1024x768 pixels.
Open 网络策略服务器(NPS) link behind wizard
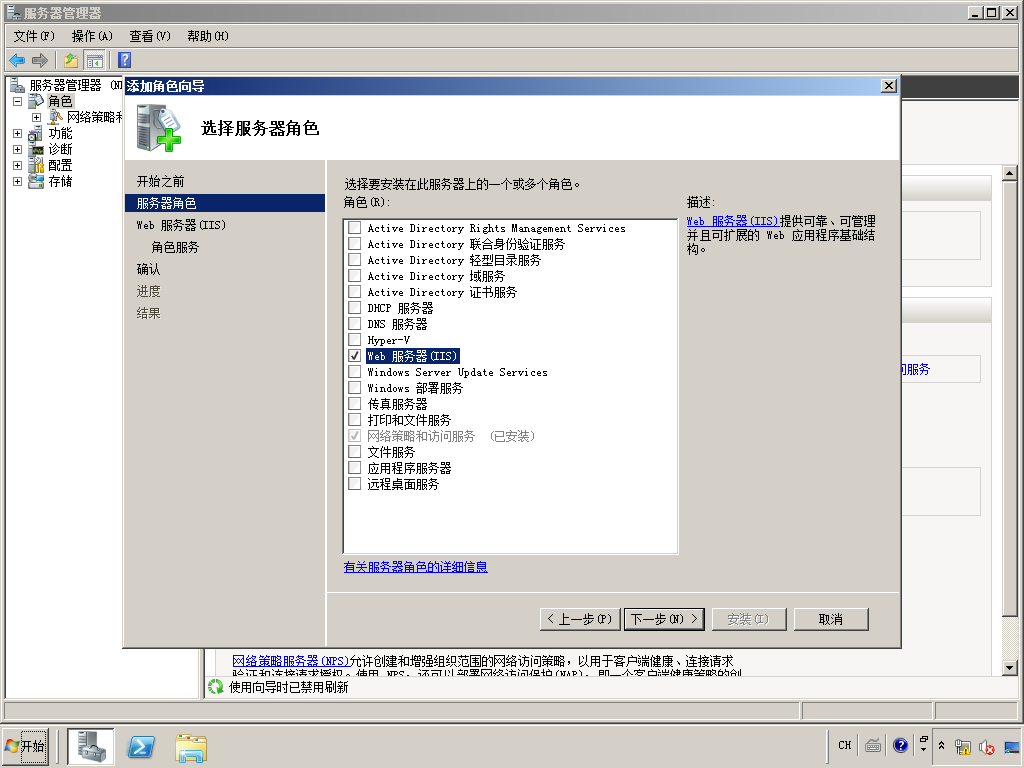pos(291,661)
